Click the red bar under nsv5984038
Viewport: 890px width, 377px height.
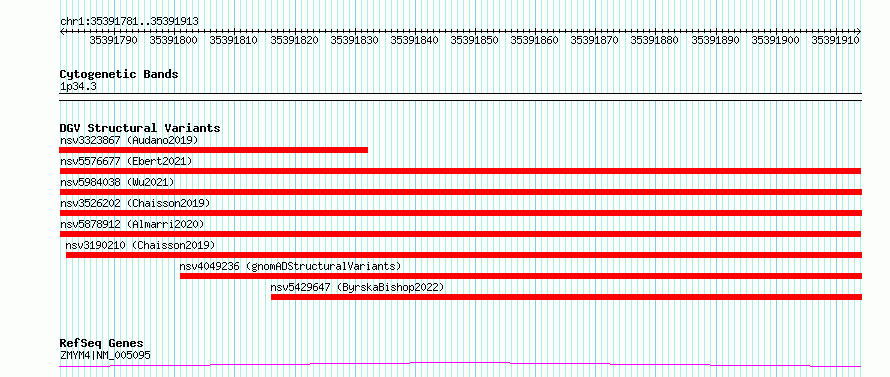pos(460,192)
